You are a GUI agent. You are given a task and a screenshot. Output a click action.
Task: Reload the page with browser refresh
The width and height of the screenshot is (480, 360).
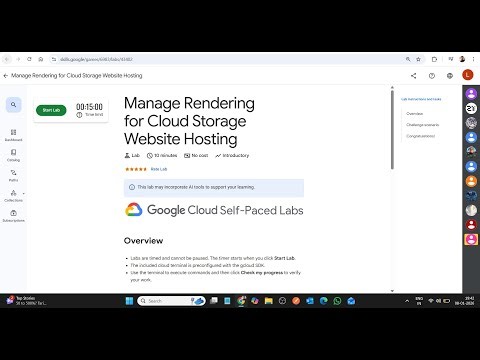29,59
